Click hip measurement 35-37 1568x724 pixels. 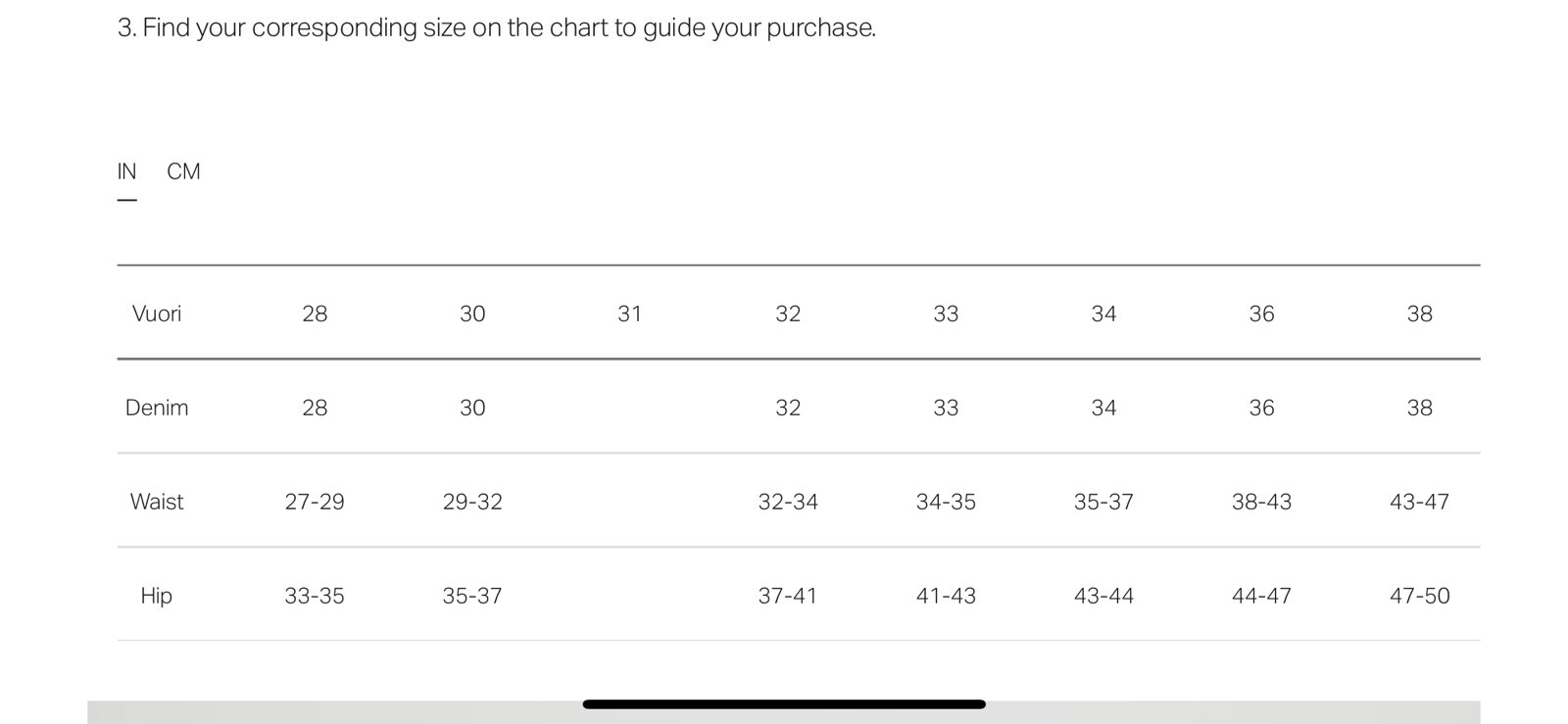[x=472, y=596]
